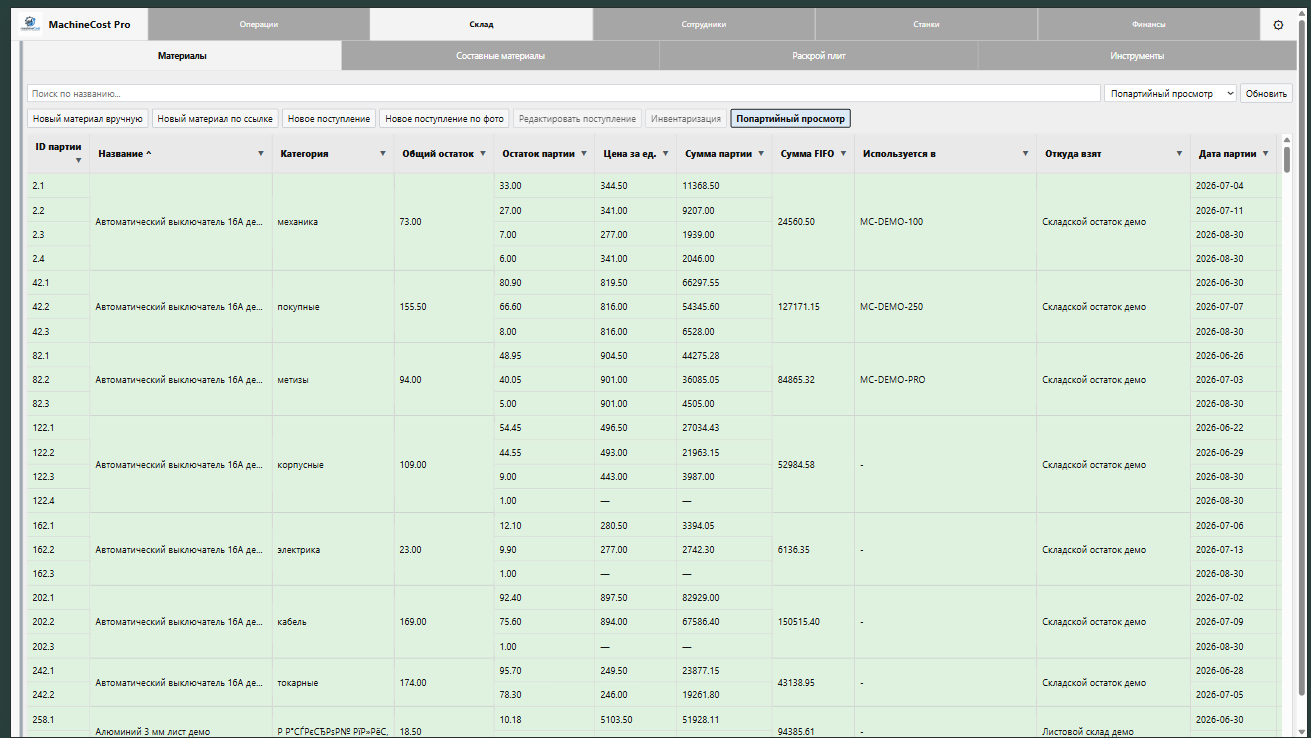Click the Редактировать поступление button
Viewport: 1311px width, 738px height.
[578, 118]
